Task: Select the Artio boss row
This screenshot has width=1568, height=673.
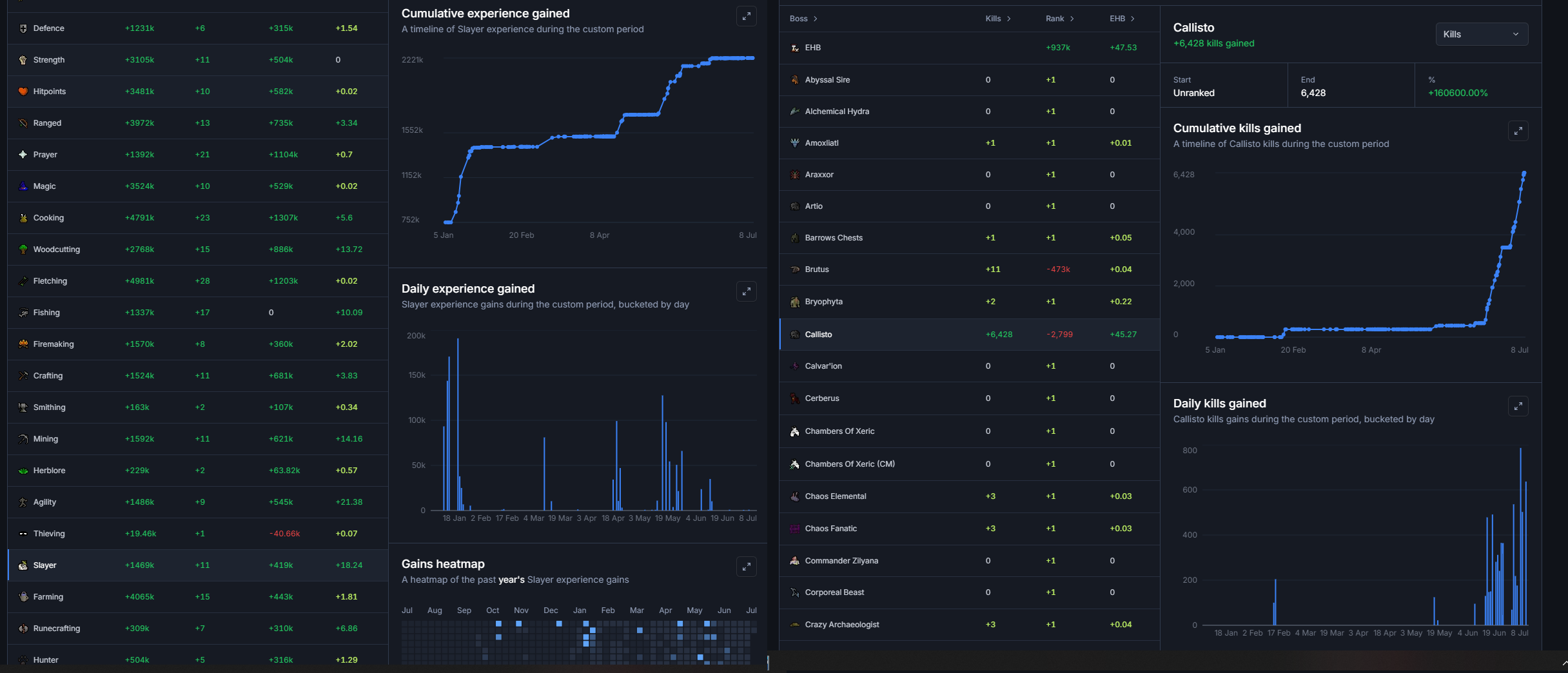Action: coord(970,206)
